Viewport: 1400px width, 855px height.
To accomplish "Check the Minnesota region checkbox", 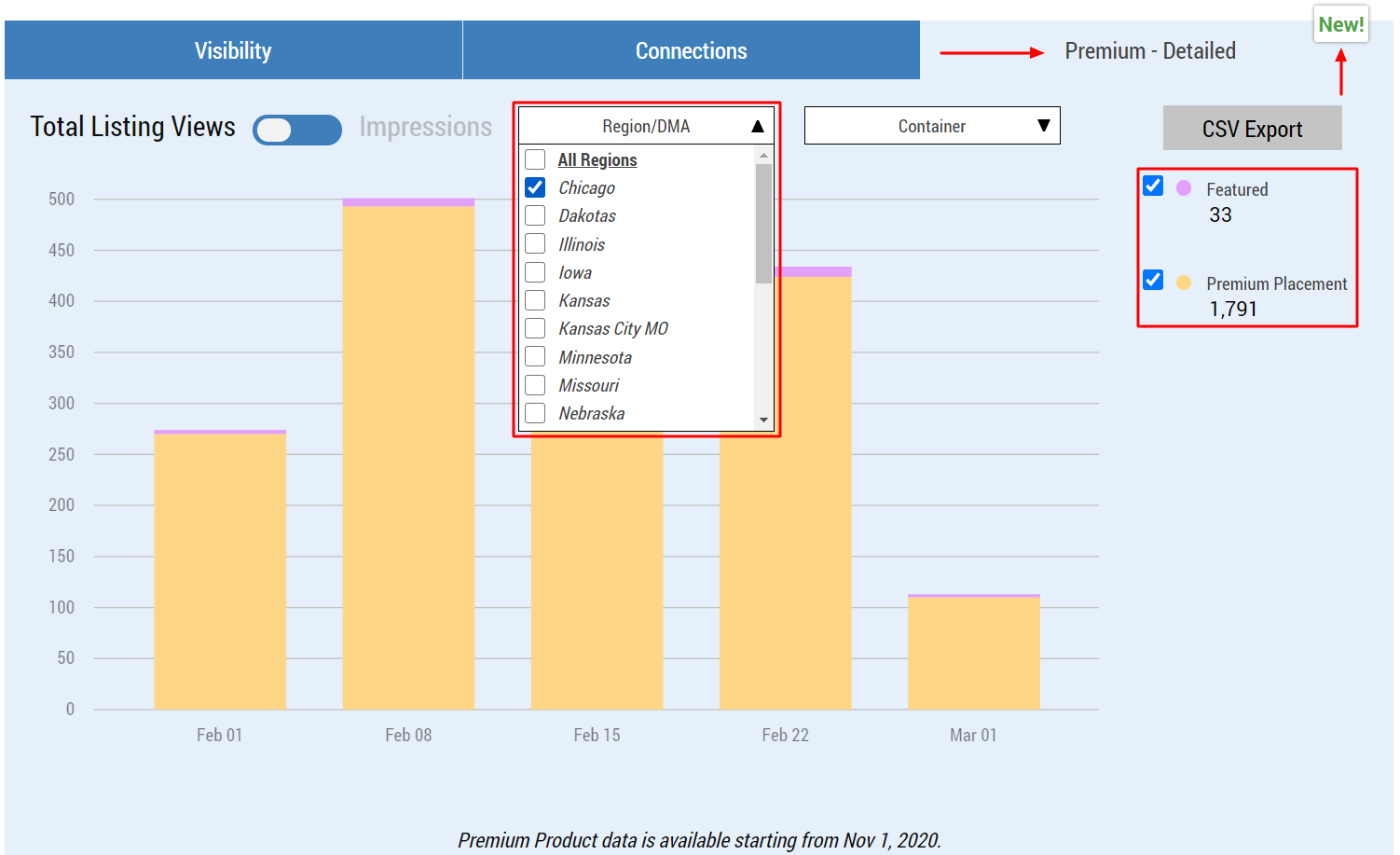I will point(535,357).
